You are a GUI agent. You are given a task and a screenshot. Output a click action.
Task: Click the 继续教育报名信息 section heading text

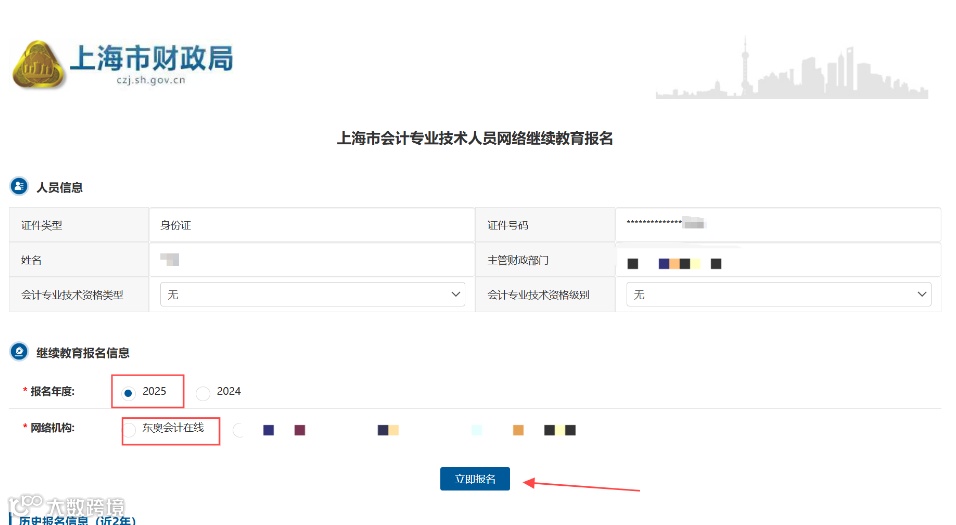click(83, 353)
